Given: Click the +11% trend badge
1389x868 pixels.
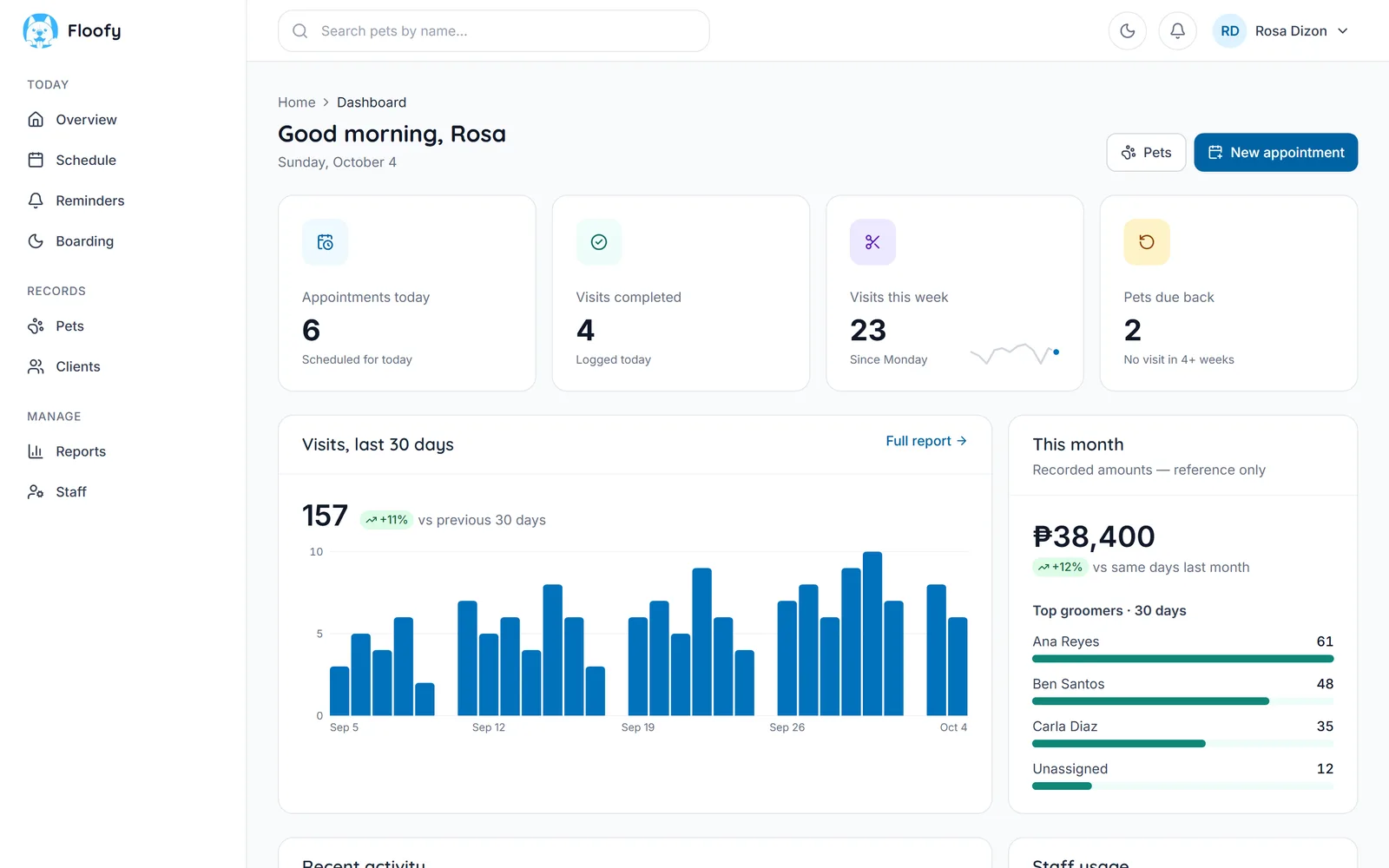Looking at the screenshot, I should pyautogui.click(x=386, y=520).
